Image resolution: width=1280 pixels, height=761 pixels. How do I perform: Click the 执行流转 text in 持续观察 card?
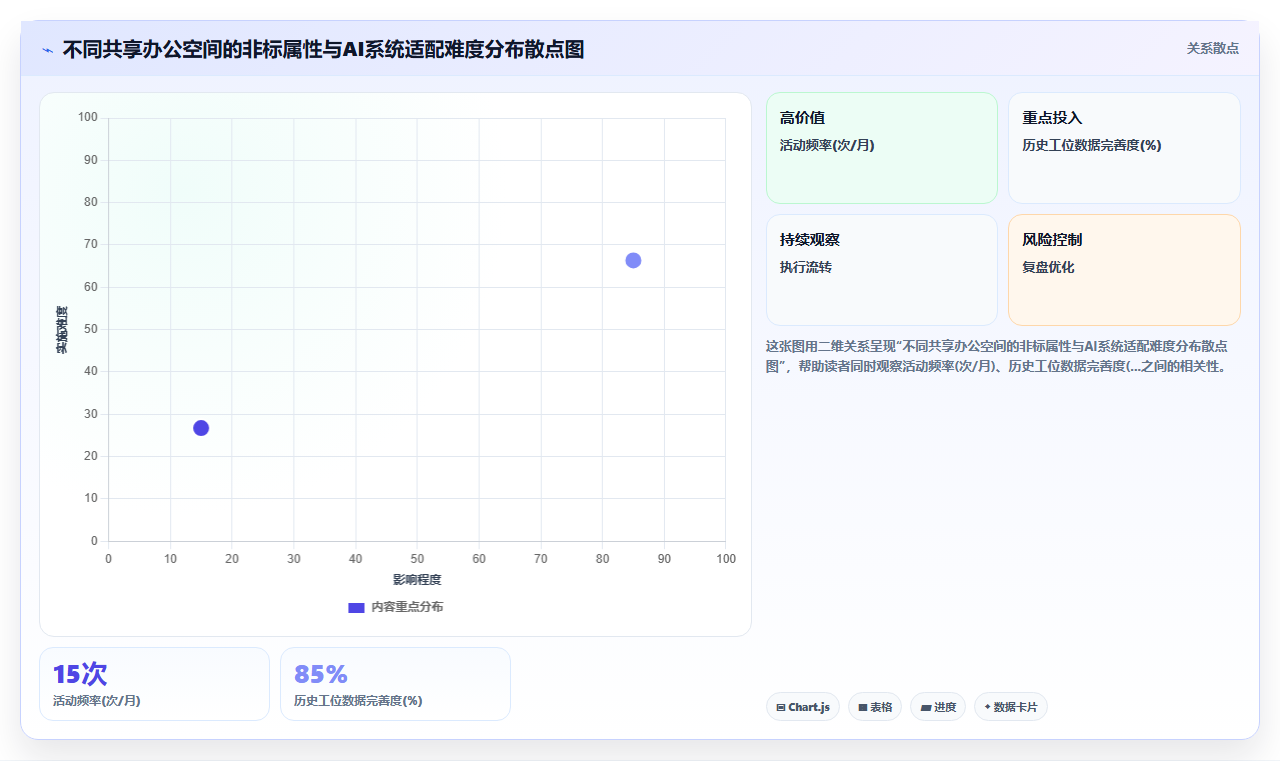pos(806,267)
